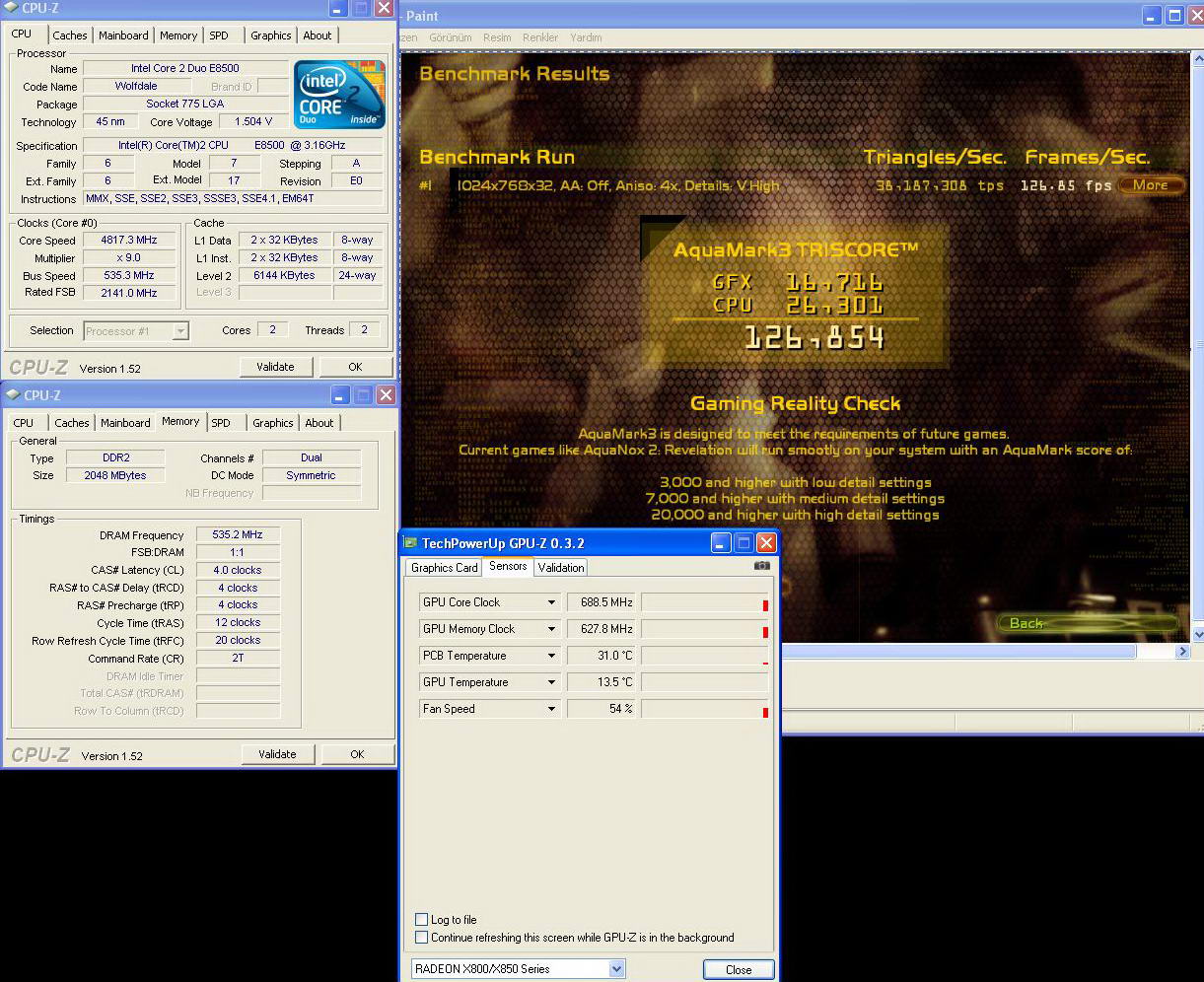Viewport: 1204px width, 982px height.
Task: Select the Sensors tab in GPU-Z
Action: click(508, 567)
